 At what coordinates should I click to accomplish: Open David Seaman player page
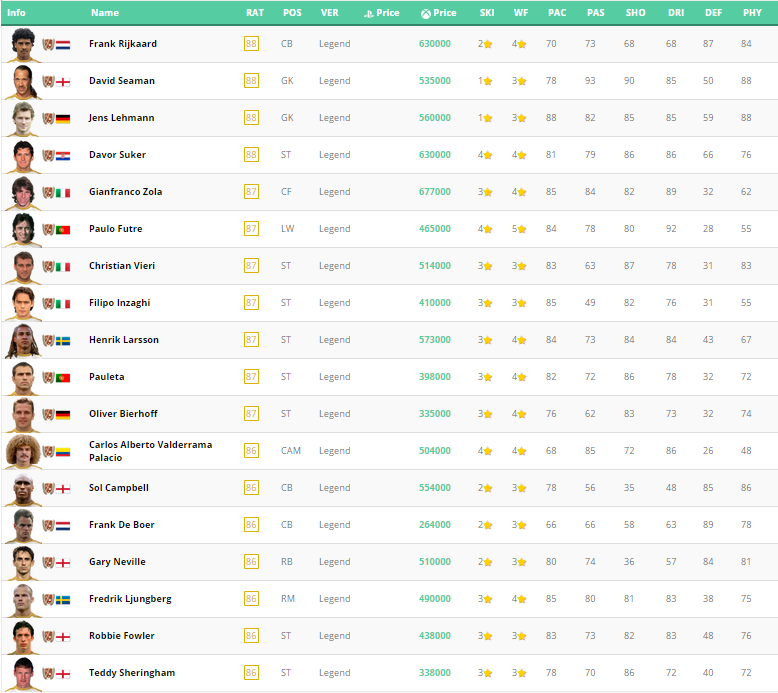122,81
